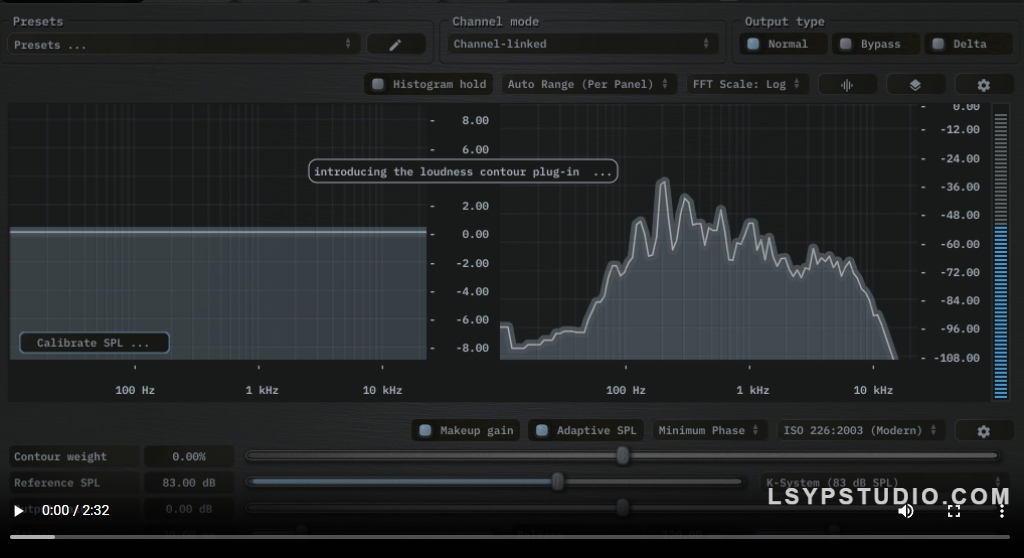
Task: Click the Reference SPL slider handle
Action: coord(557,482)
